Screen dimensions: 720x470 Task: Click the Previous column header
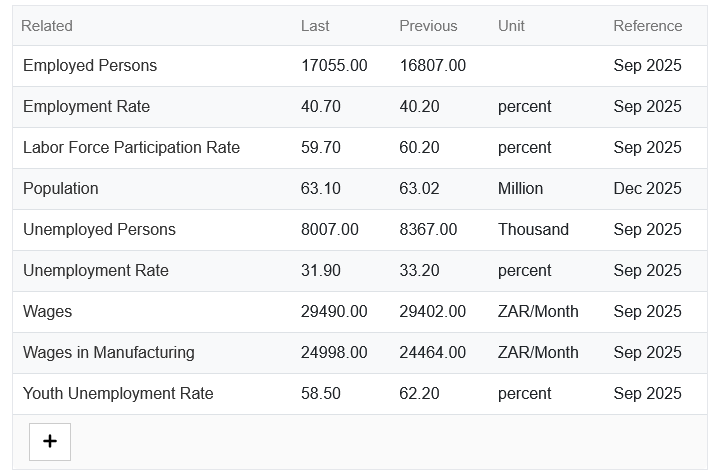point(428,26)
